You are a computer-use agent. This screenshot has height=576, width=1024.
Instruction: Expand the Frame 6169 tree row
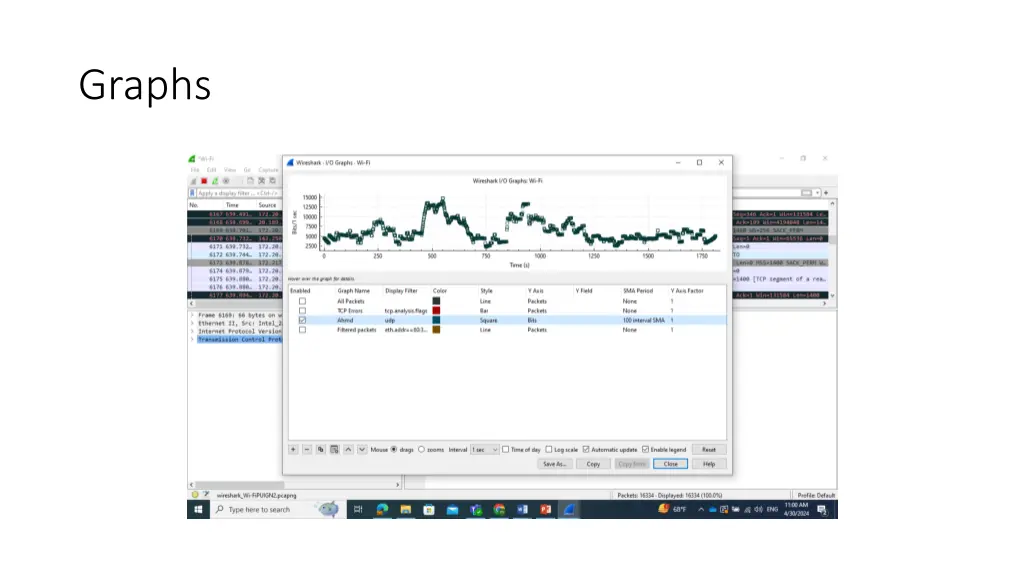193,315
